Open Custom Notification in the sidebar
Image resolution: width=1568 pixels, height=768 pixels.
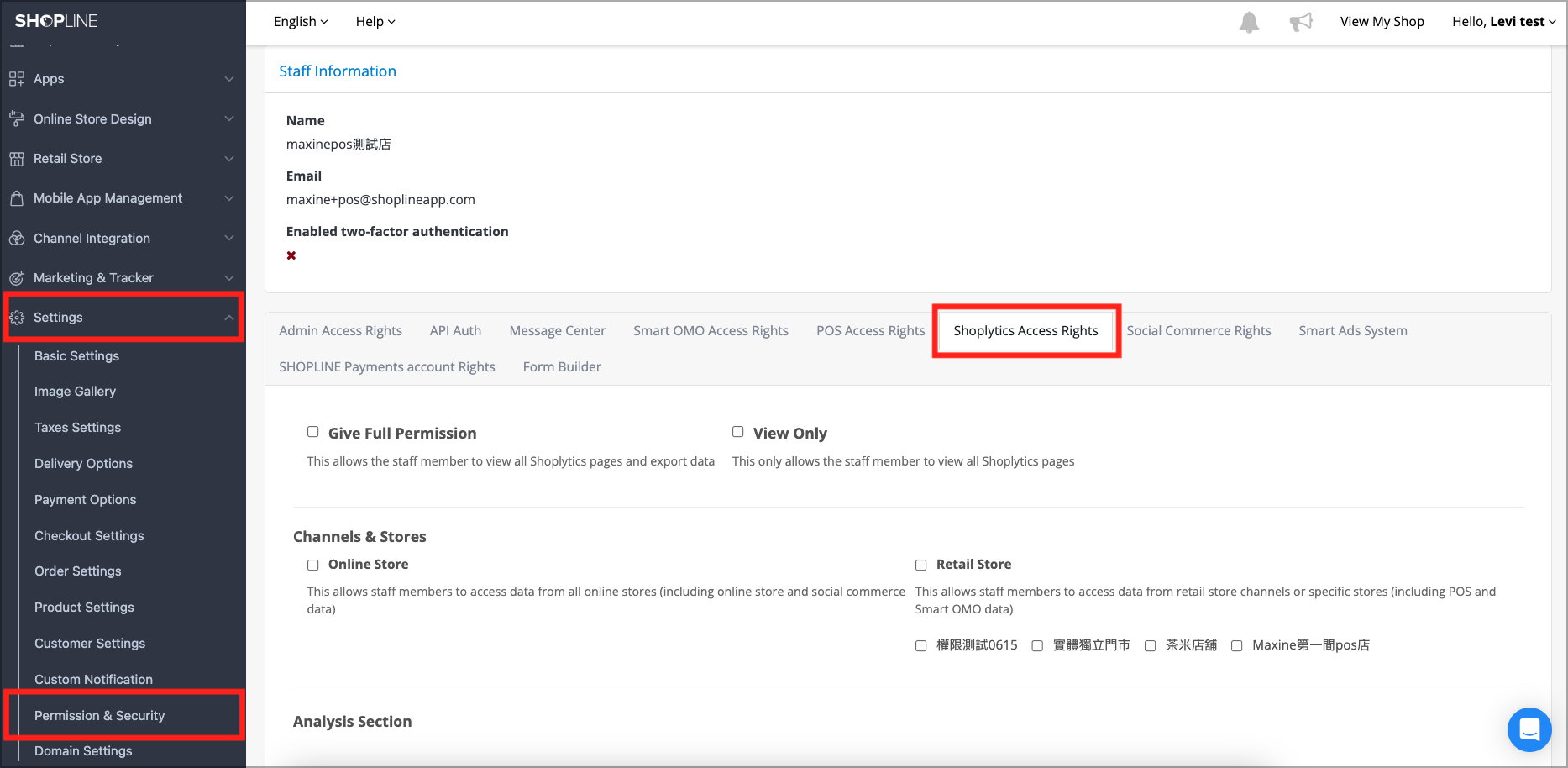[93, 680]
